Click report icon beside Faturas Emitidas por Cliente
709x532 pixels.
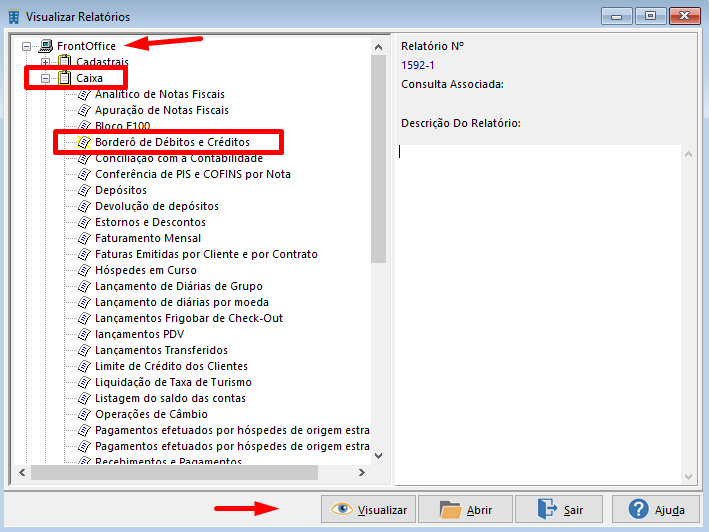pyautogui.click(x=84, y=254)
